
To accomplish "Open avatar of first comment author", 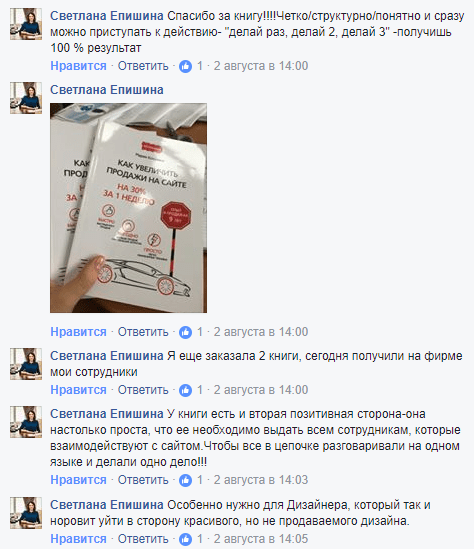I will (26, 24).
